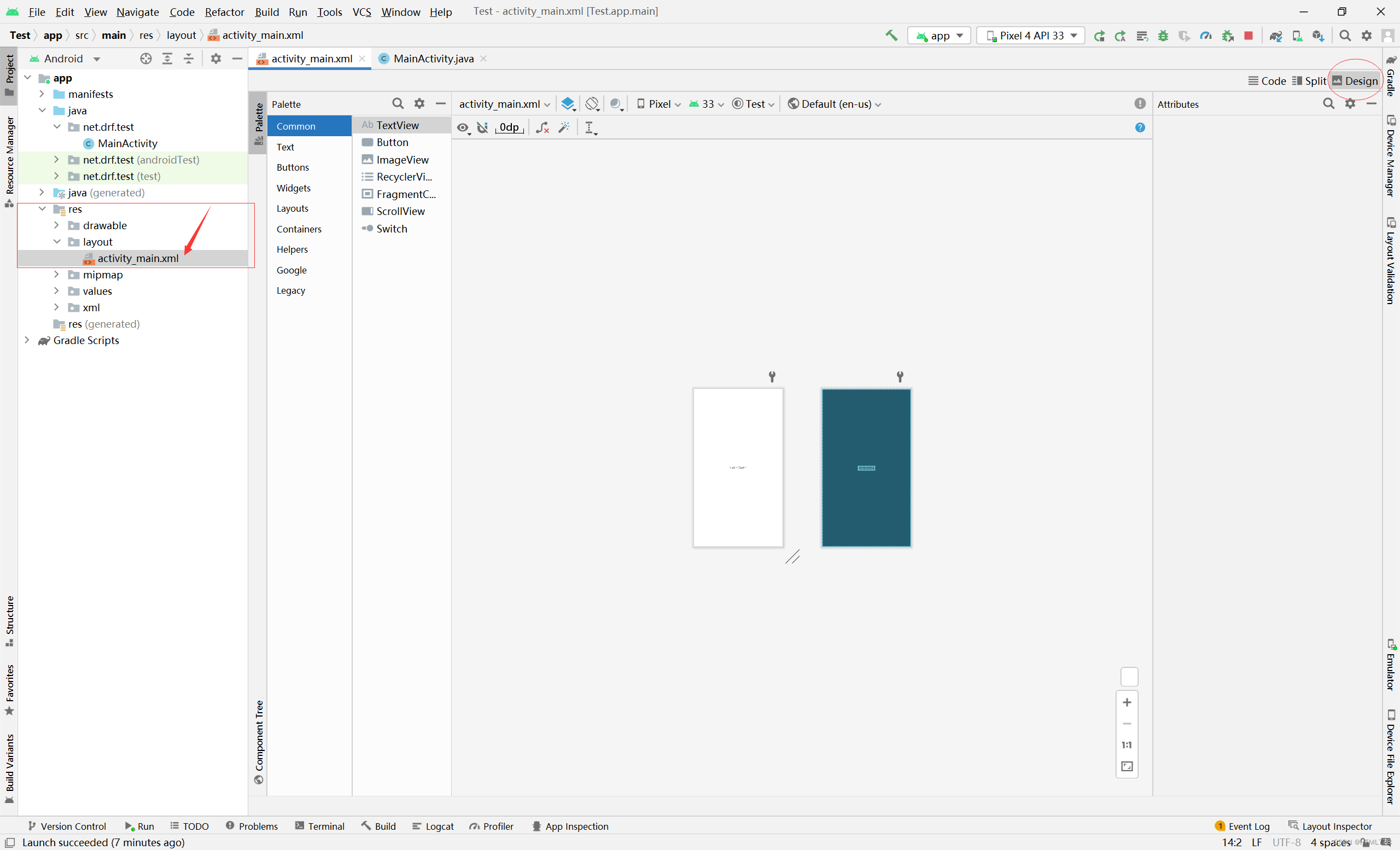1400x850 pixels.
Task: Click the orientation rotate icon in the design toolbar
Action: click(x=592, y=104)
